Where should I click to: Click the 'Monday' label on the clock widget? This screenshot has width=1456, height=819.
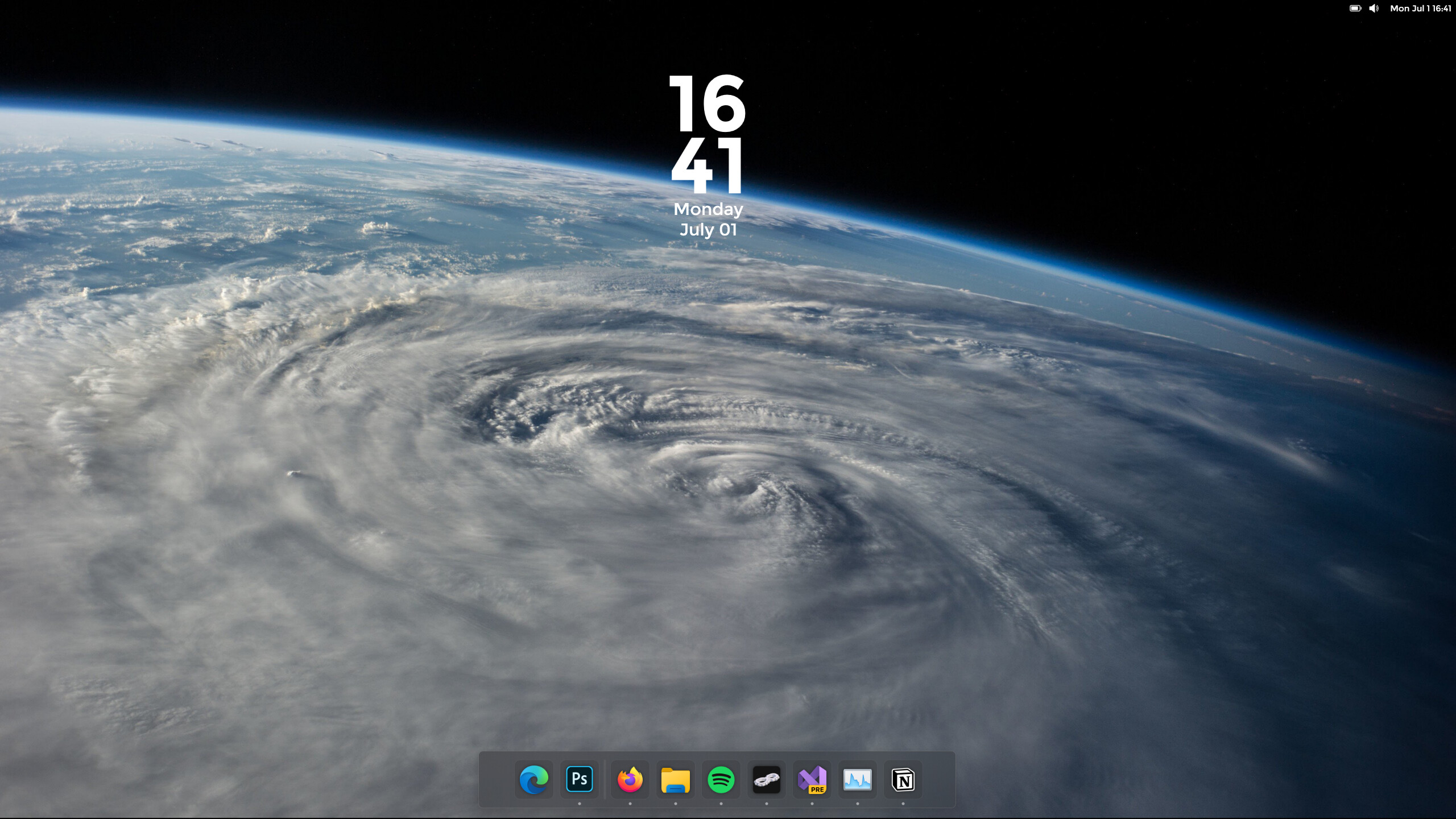coord(708,209)
